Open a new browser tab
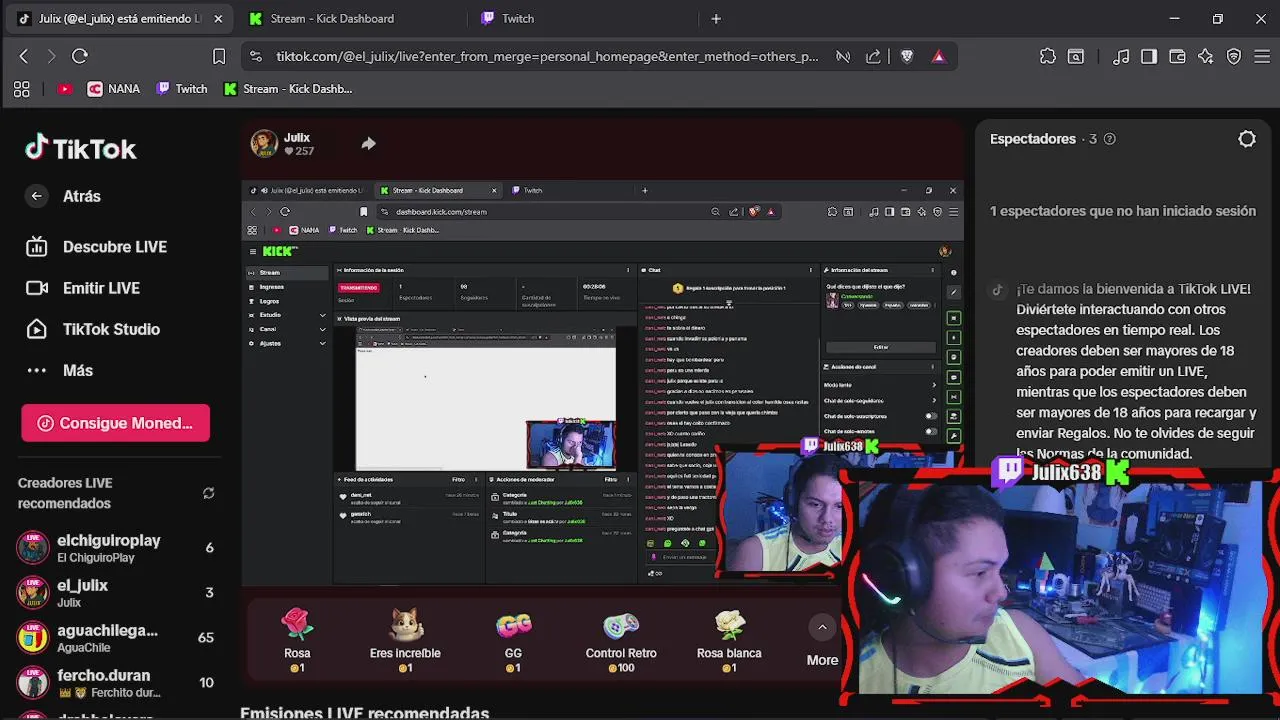Image resolution: width=1280 pixels, height=720 pixels. 716,18
